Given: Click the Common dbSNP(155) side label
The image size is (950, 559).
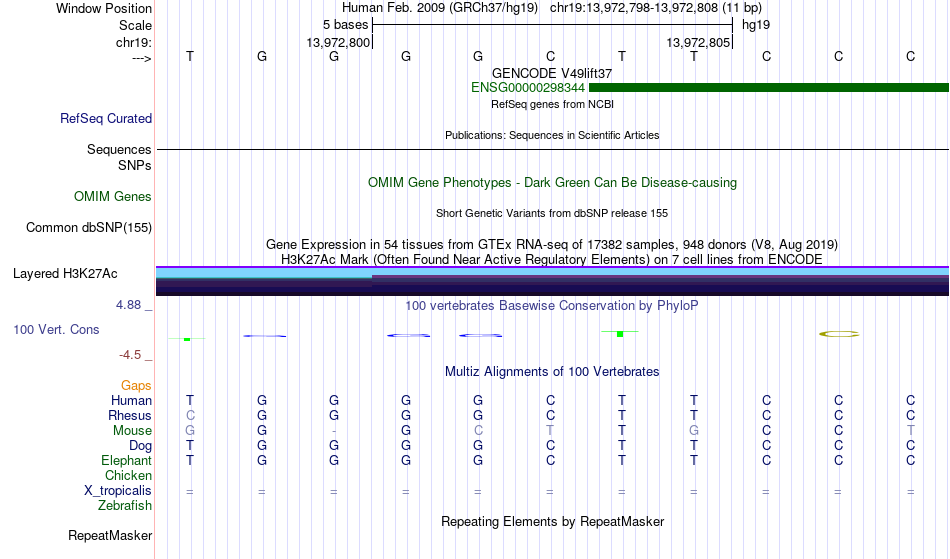Looking at the screenshot, I should point(89,228).
